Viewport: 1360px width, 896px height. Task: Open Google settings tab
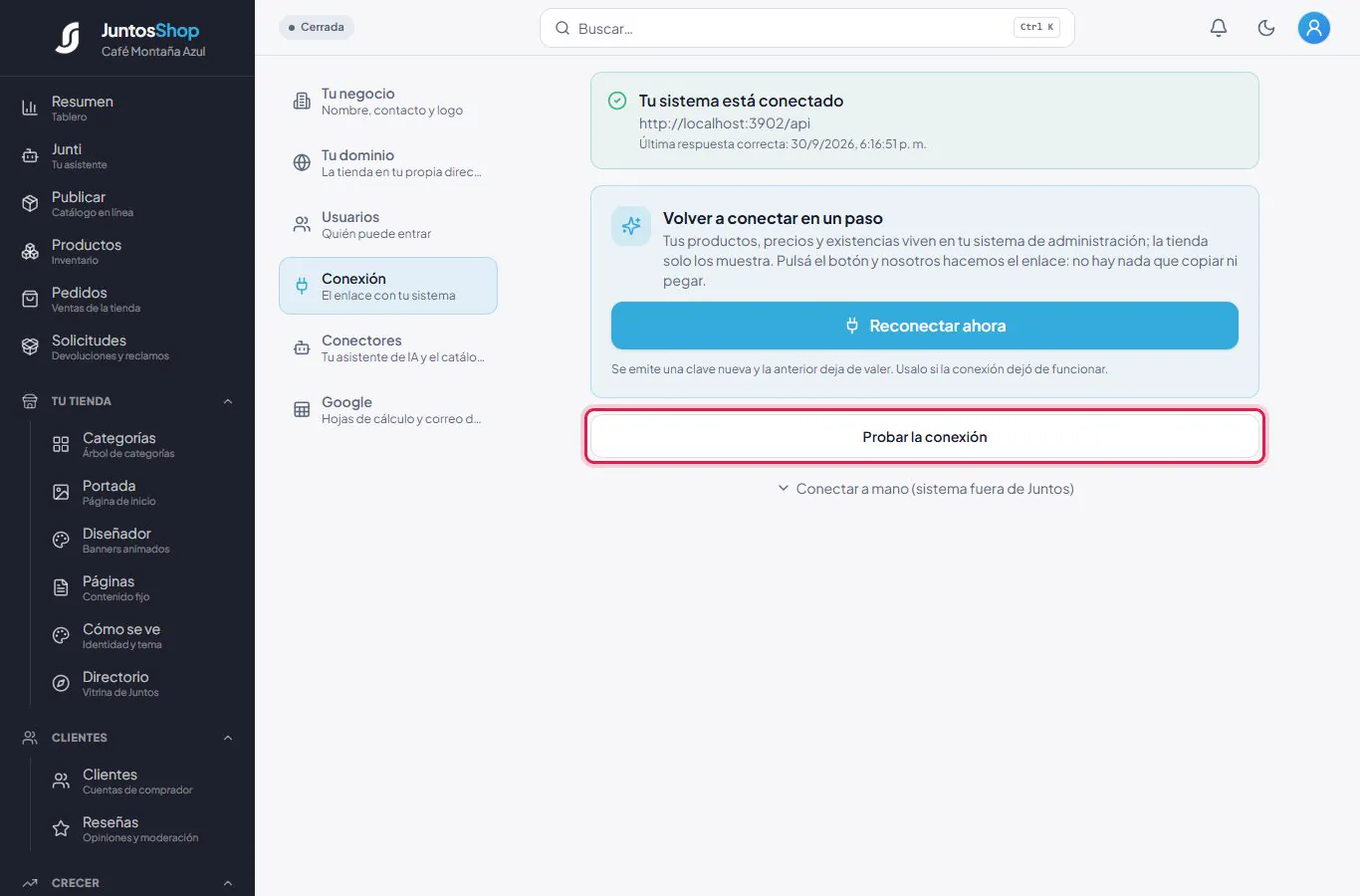(x=388, y=409)
